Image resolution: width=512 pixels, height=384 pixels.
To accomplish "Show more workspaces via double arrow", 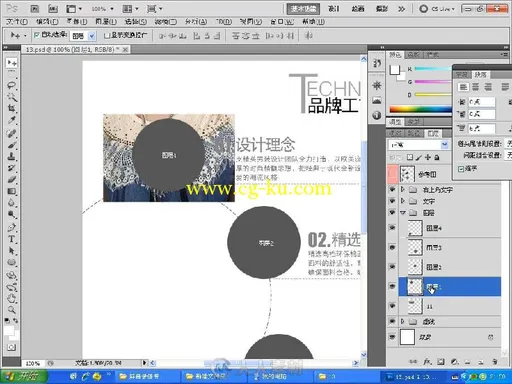I will point(401,9).
